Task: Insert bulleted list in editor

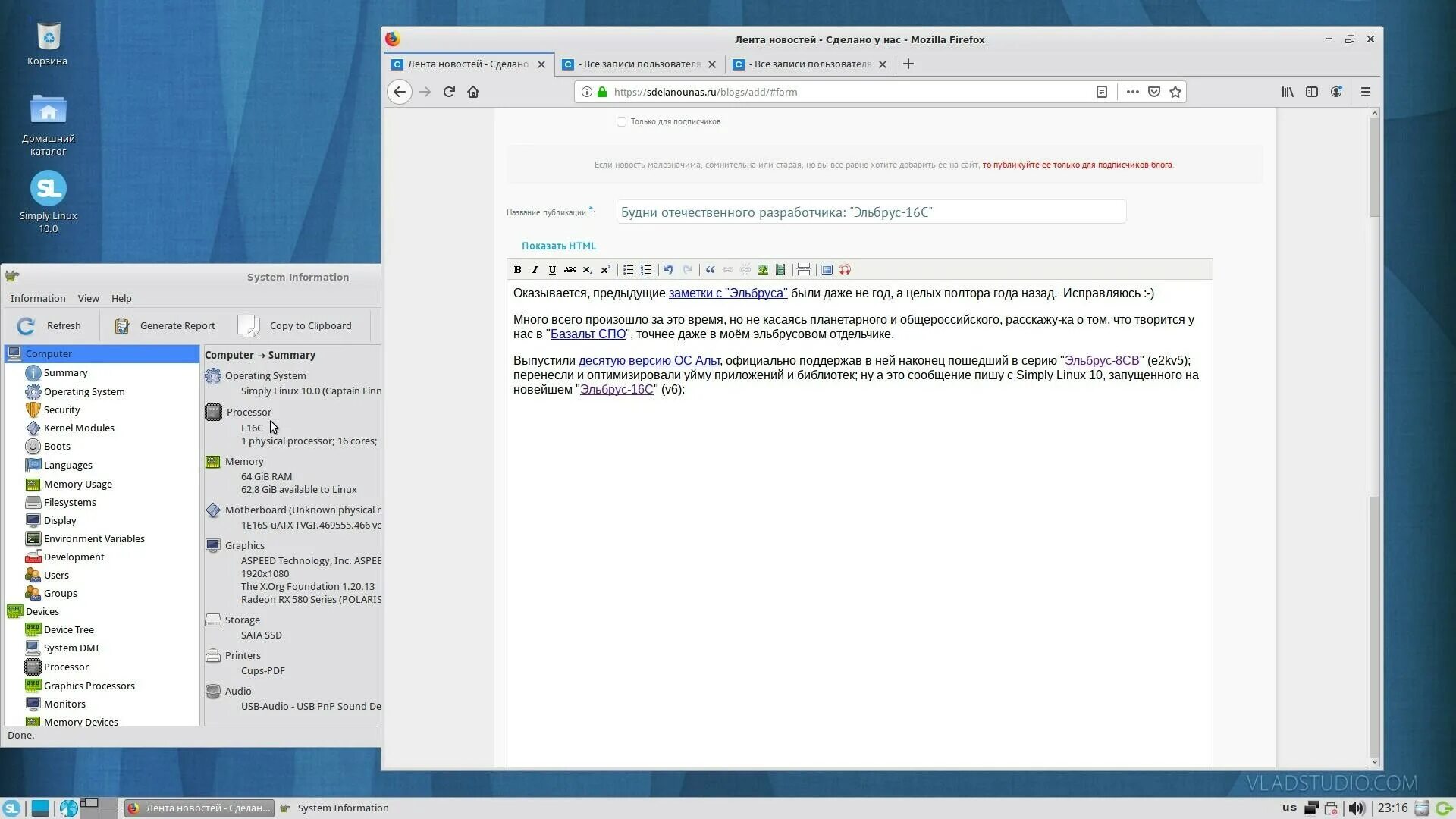Action: click(x=628, y=270)
